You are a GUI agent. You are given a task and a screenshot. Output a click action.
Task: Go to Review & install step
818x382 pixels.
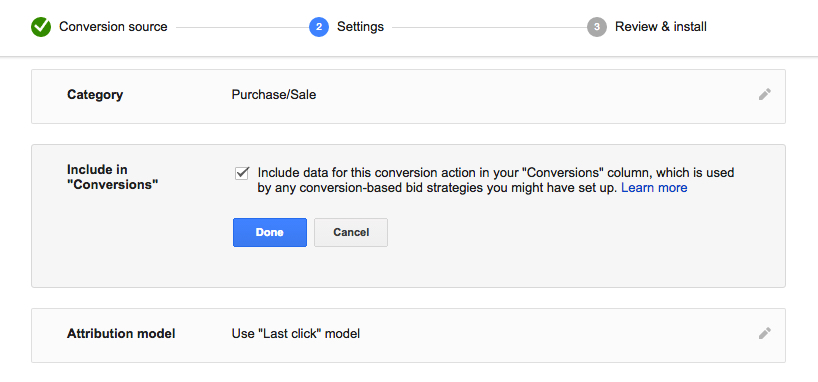pos(661,27)
